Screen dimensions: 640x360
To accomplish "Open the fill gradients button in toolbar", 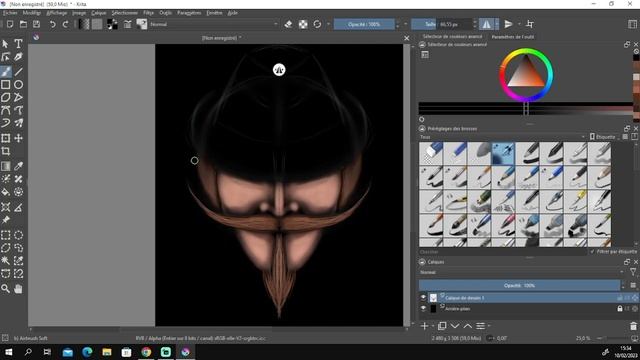I will point(84,24).
